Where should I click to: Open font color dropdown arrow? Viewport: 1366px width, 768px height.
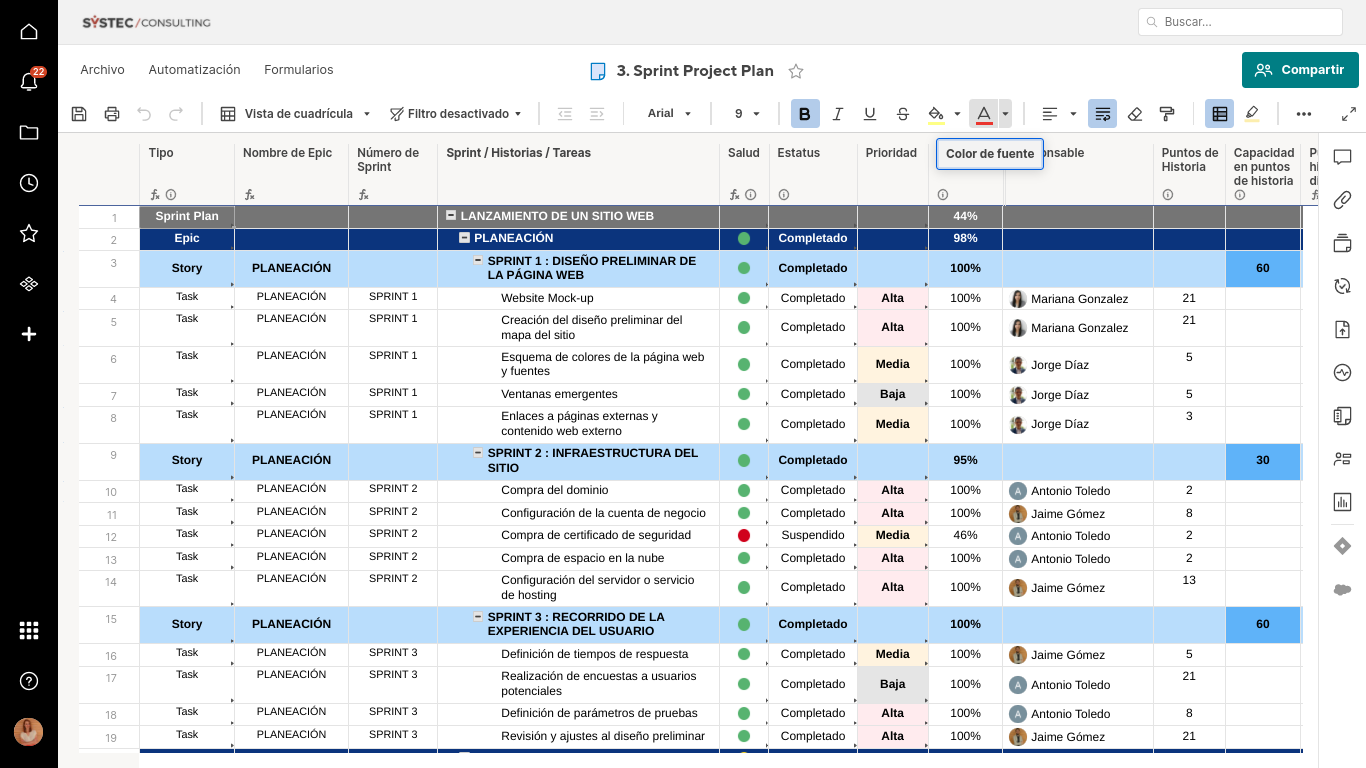[x=1005, y=114]
